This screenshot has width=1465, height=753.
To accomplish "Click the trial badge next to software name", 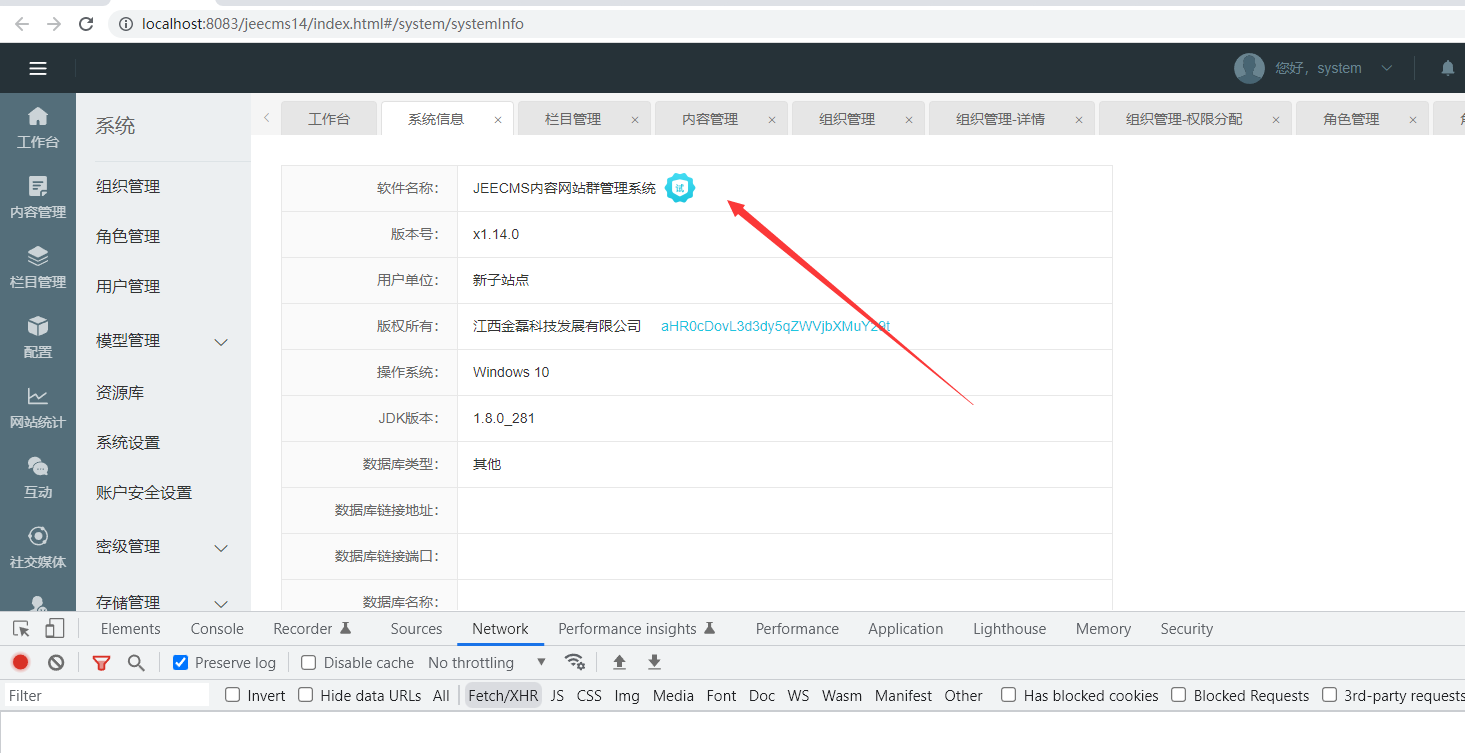I will [x=680, y=188].
